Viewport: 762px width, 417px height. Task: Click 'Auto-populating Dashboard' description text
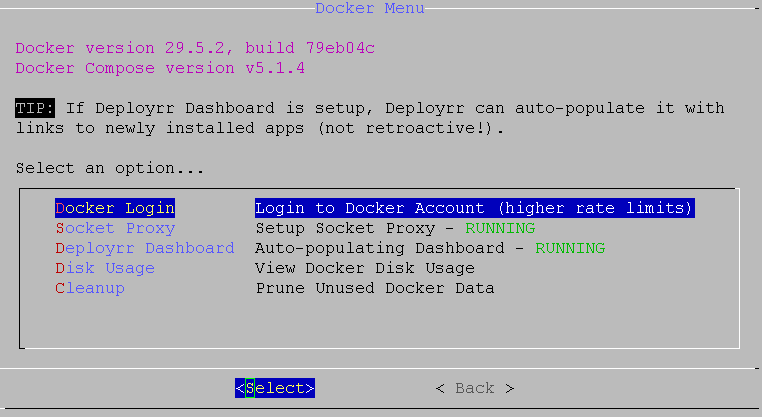coord(380,248)
